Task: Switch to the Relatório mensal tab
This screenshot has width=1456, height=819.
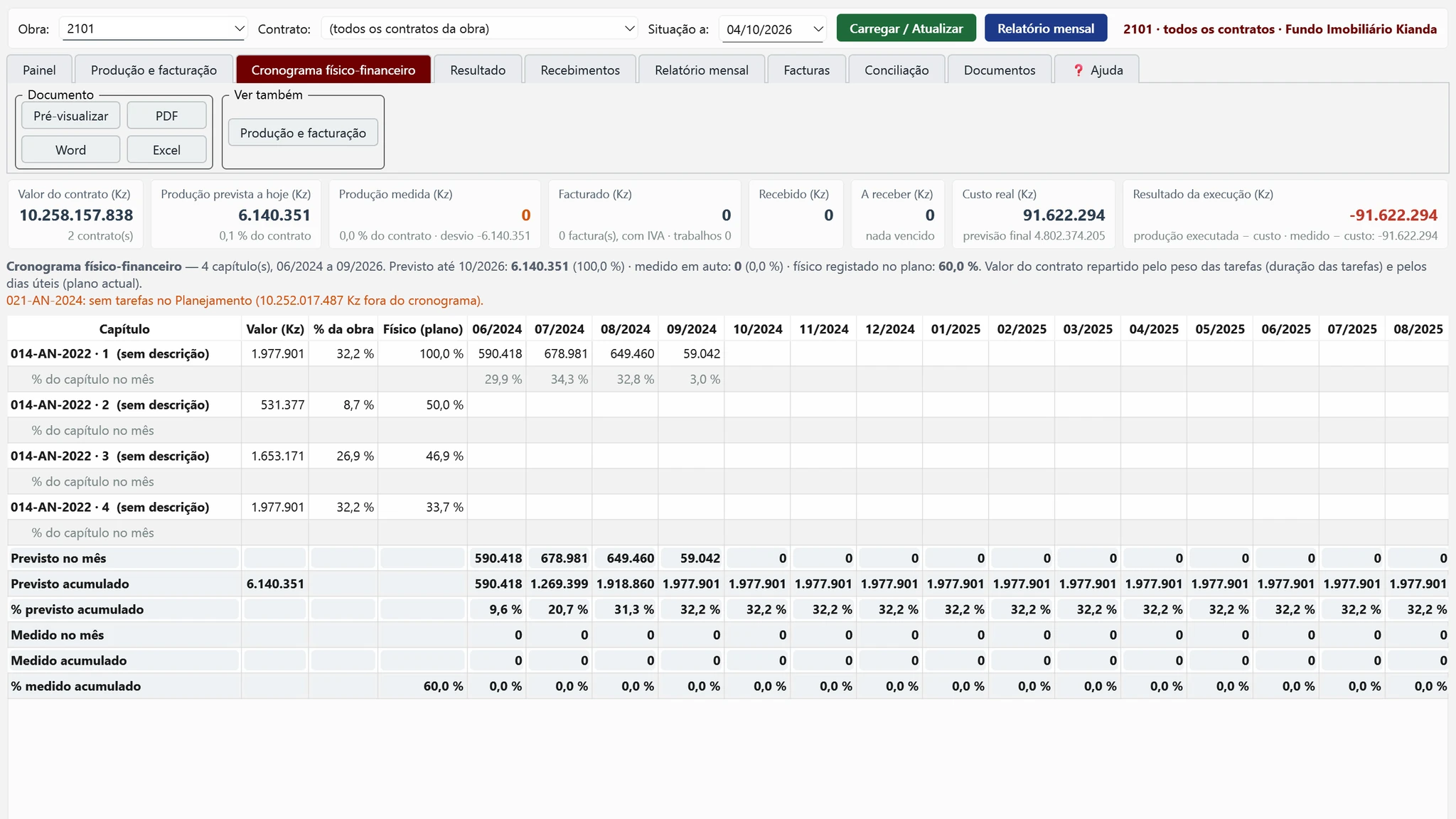Action: (x=702, y=70)
